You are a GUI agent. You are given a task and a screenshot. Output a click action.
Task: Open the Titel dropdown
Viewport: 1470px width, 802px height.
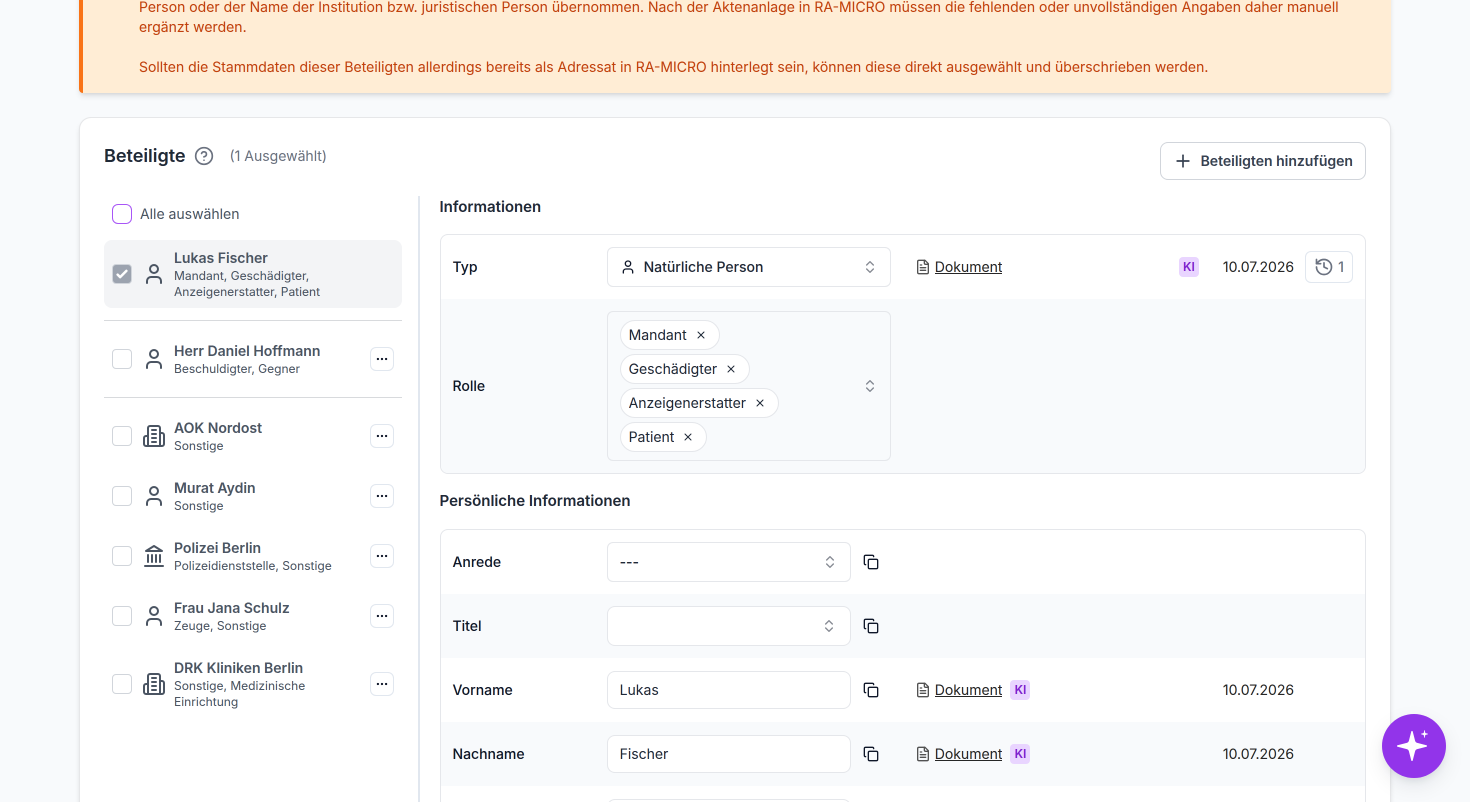point(729,626)
